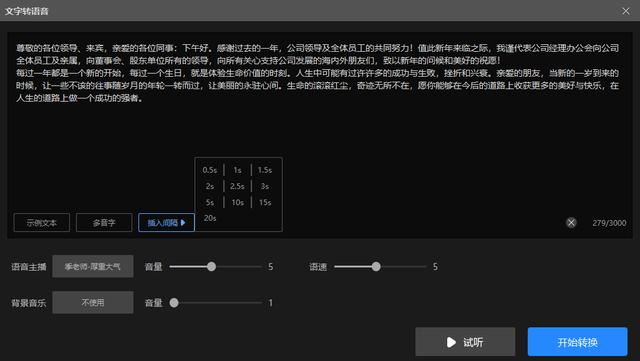640x361 pixels.
Task: Click the 示例文本 button
Action: coord(42,223)
